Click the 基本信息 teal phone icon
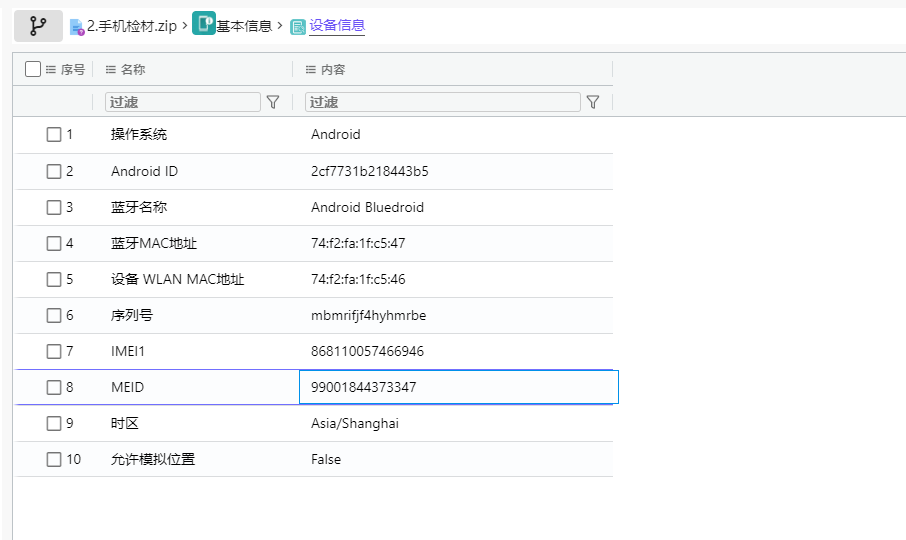Image resolution: width=906 pixels, height=540 pixels. (x=203, y=24)
